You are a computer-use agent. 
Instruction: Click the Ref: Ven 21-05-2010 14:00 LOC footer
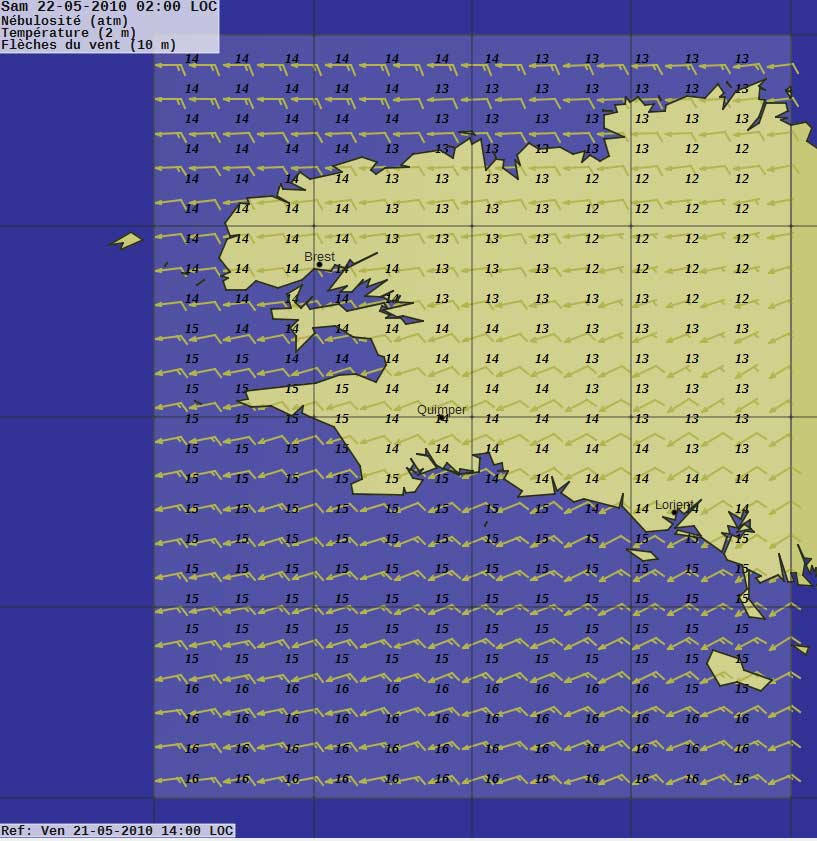click(x=117, y=830)
